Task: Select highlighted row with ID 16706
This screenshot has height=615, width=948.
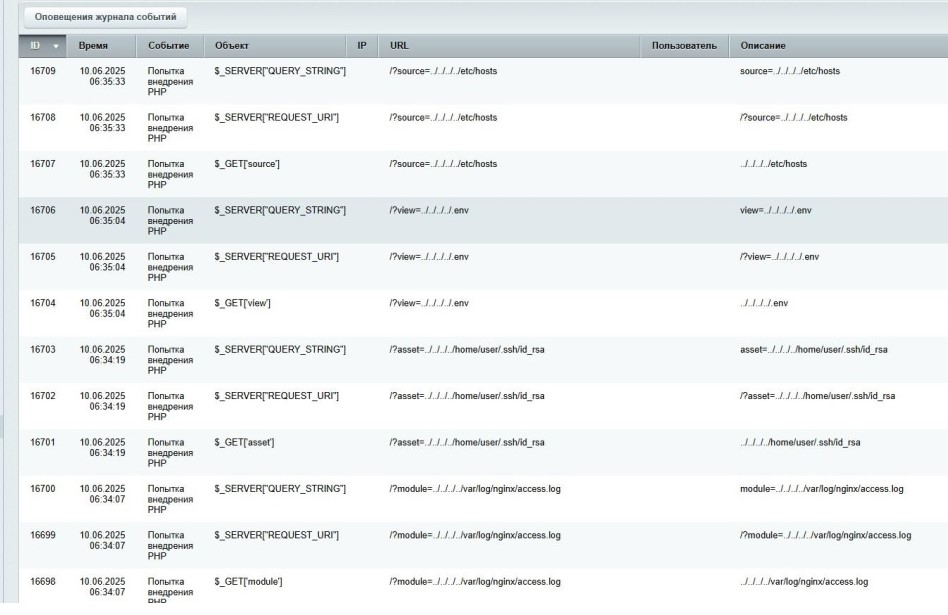Action: tap(43, 210)
